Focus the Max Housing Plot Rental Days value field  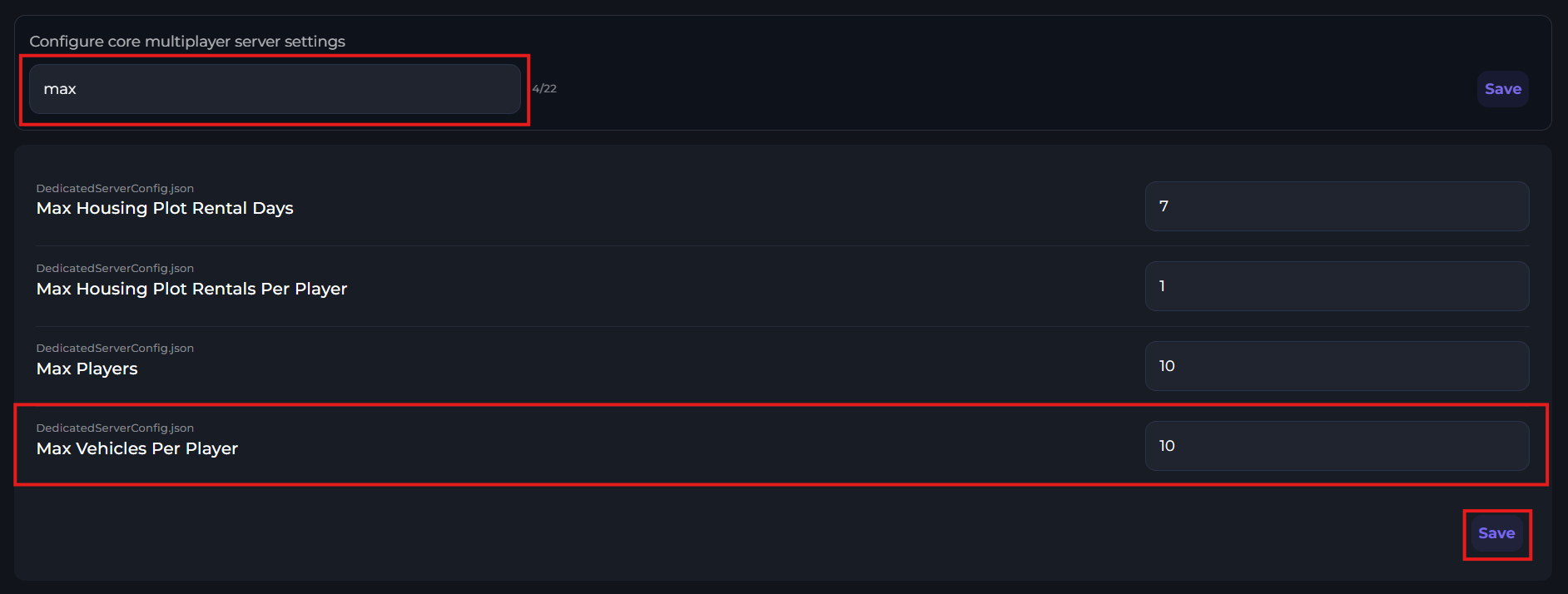click(1337, 206)
